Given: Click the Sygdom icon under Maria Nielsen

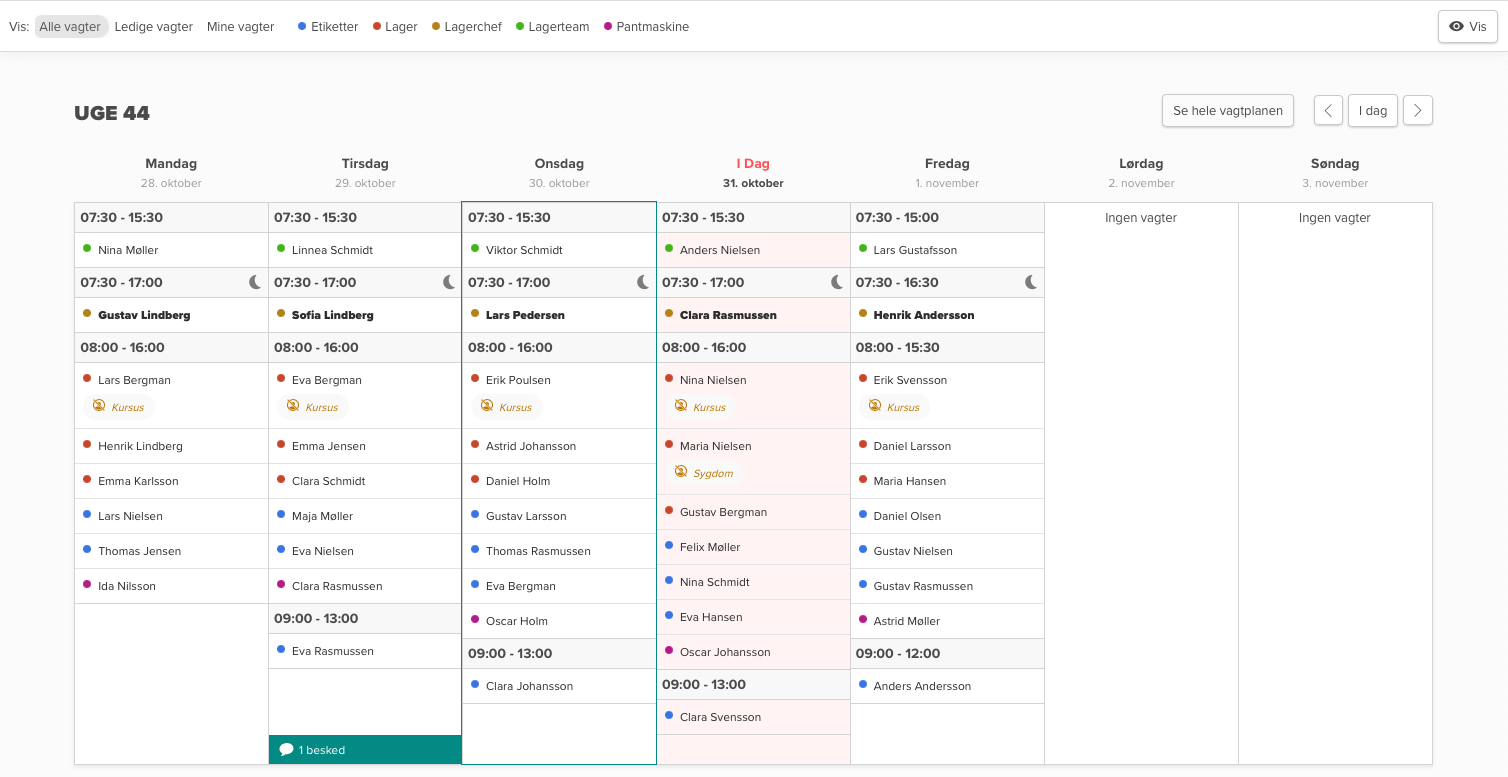Looking at the screenshot, I should (681, 472).
